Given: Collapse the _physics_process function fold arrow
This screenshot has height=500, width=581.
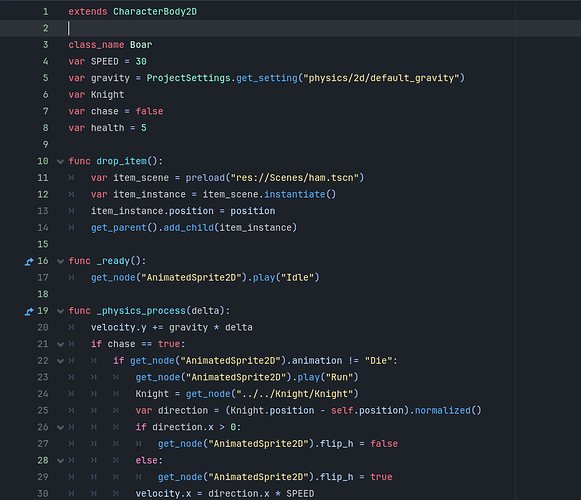Looking at the screenshot, I should tap(60, 311).
